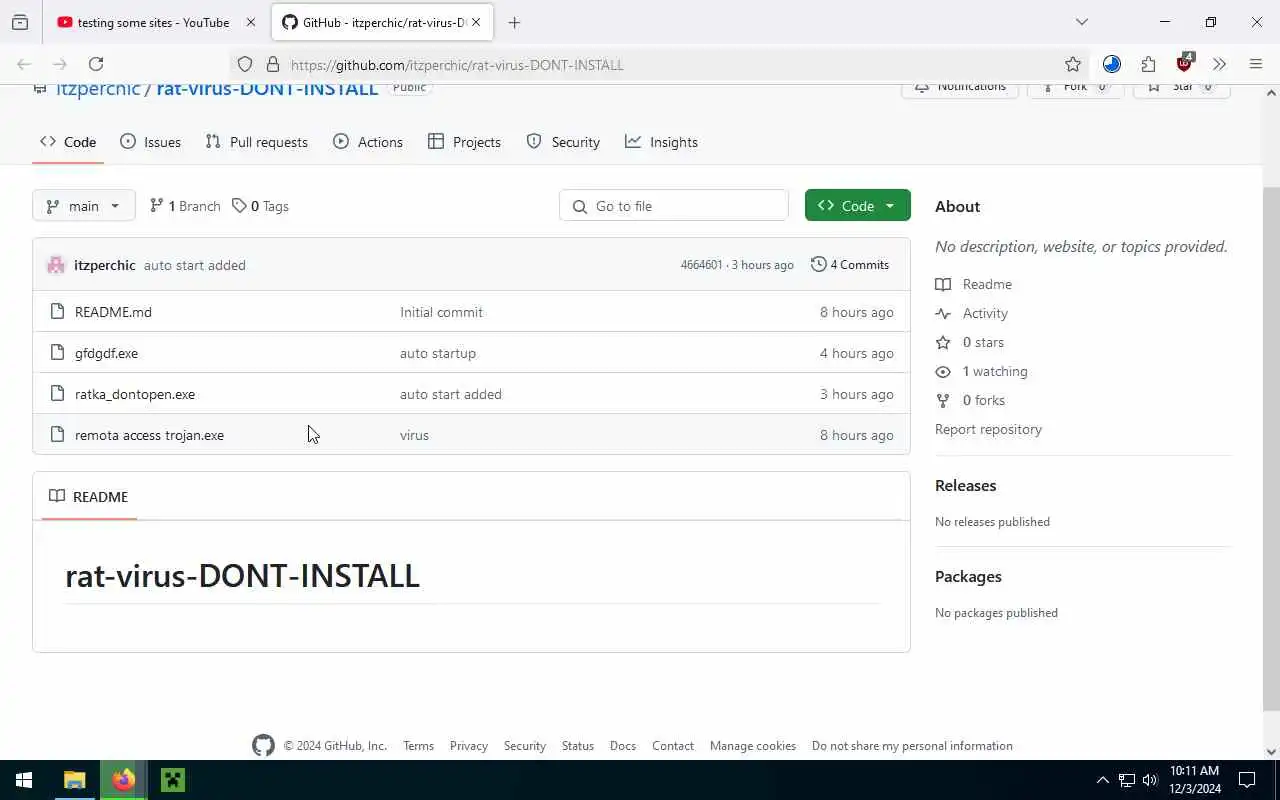Click the Firefox reload page icon

[96, 64]
